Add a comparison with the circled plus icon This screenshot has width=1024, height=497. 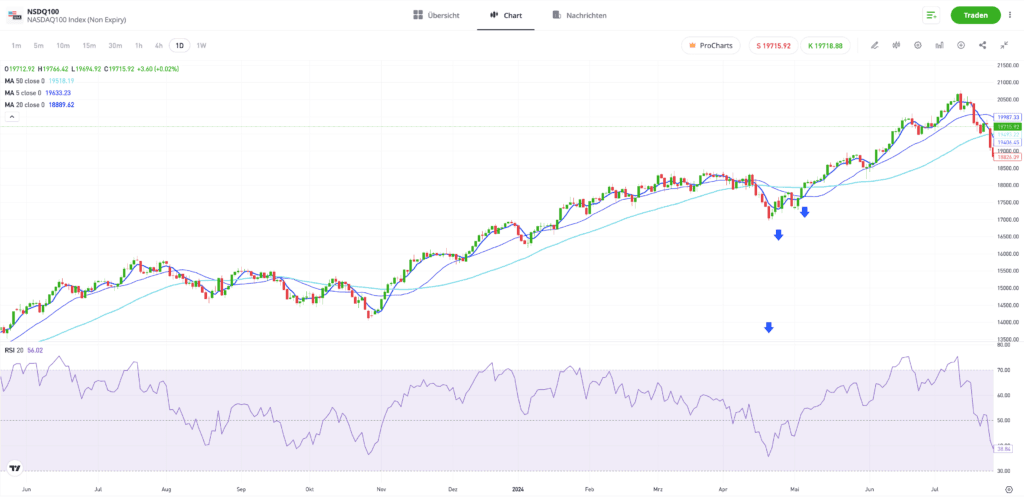[x=961, y=45]
